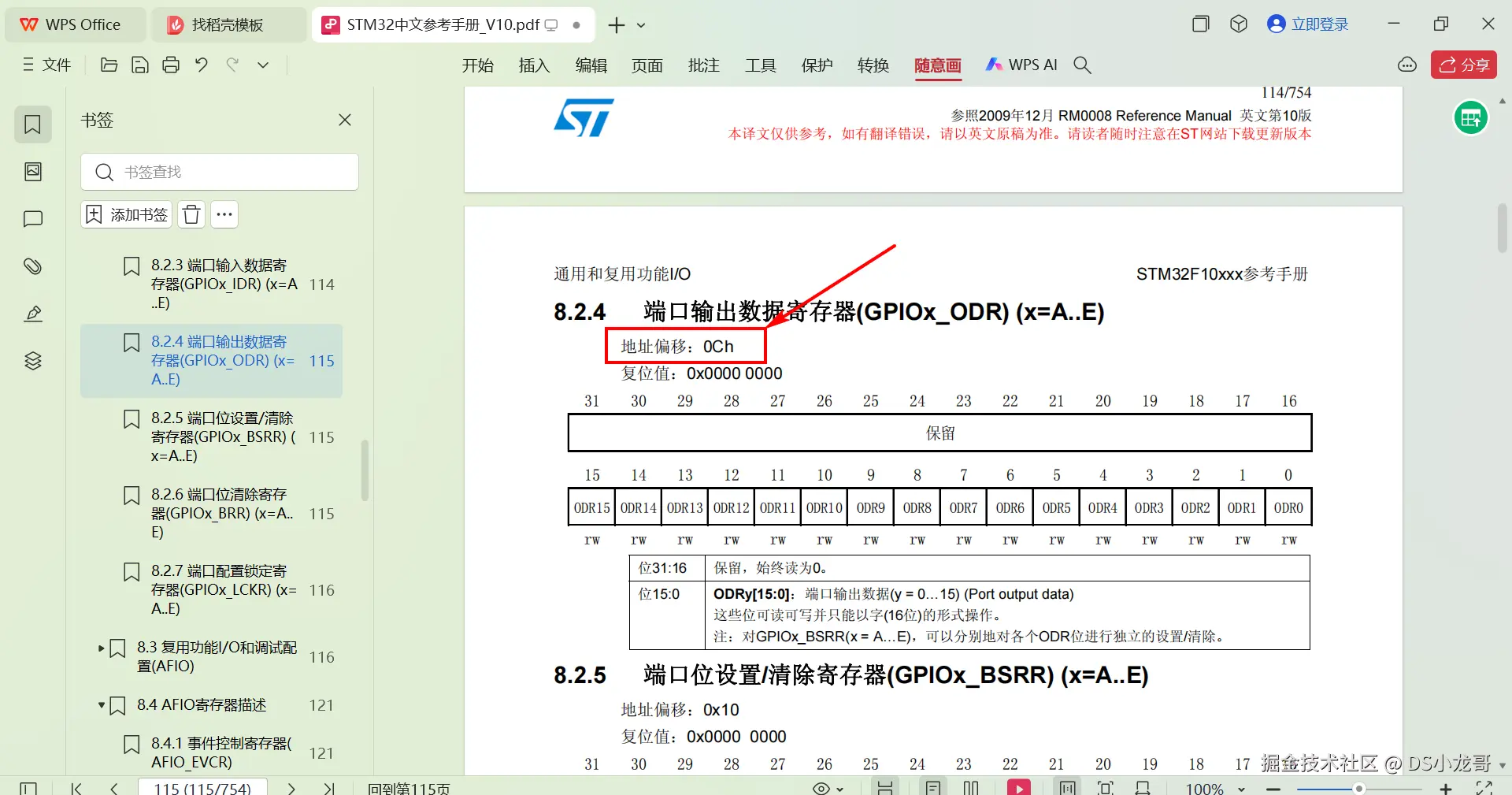The height and width of the screenshot is (795, 1512).
Task: Switch to two-page view mode
Action: [971, 788]
